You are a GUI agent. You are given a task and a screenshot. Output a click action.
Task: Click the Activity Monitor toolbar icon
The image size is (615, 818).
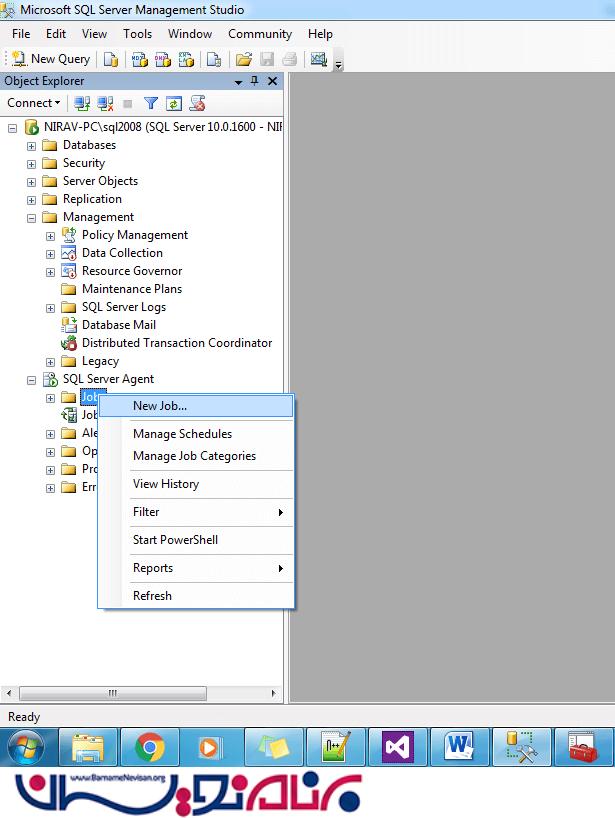319,59
